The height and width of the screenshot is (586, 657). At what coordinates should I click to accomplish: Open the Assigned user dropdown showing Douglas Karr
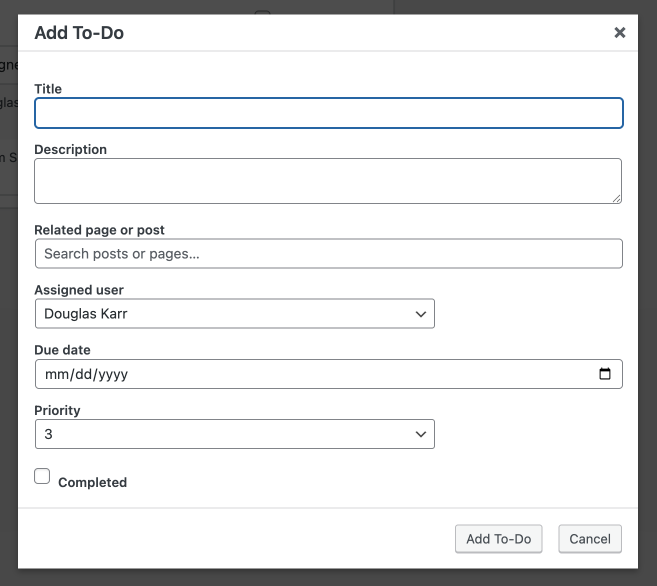coord(234,314)
